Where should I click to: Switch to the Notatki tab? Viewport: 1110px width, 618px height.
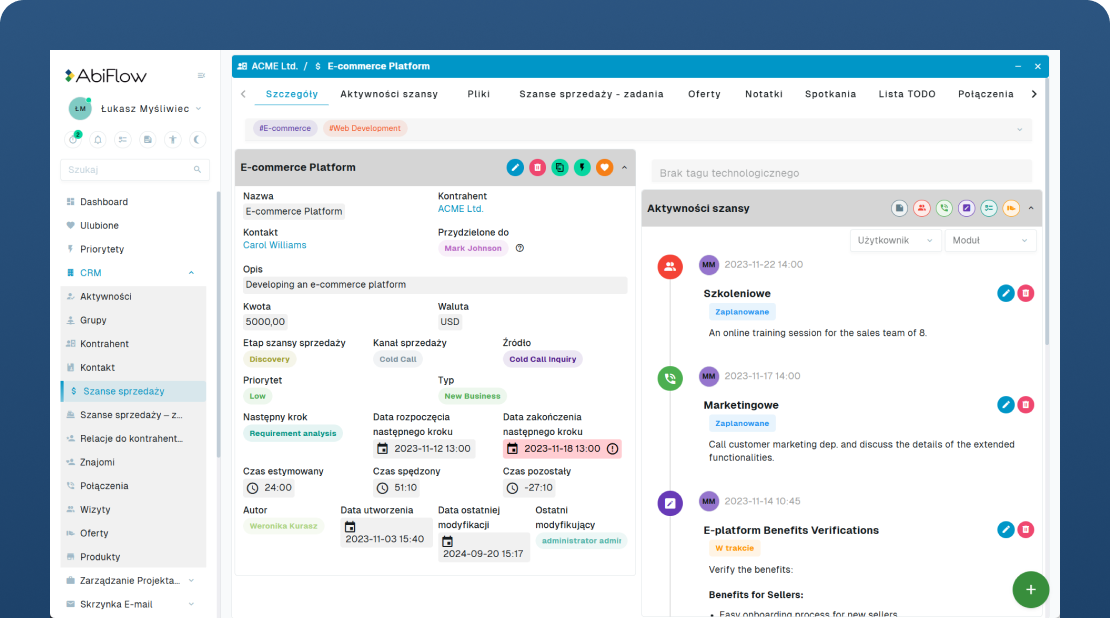tap(764, 94)
